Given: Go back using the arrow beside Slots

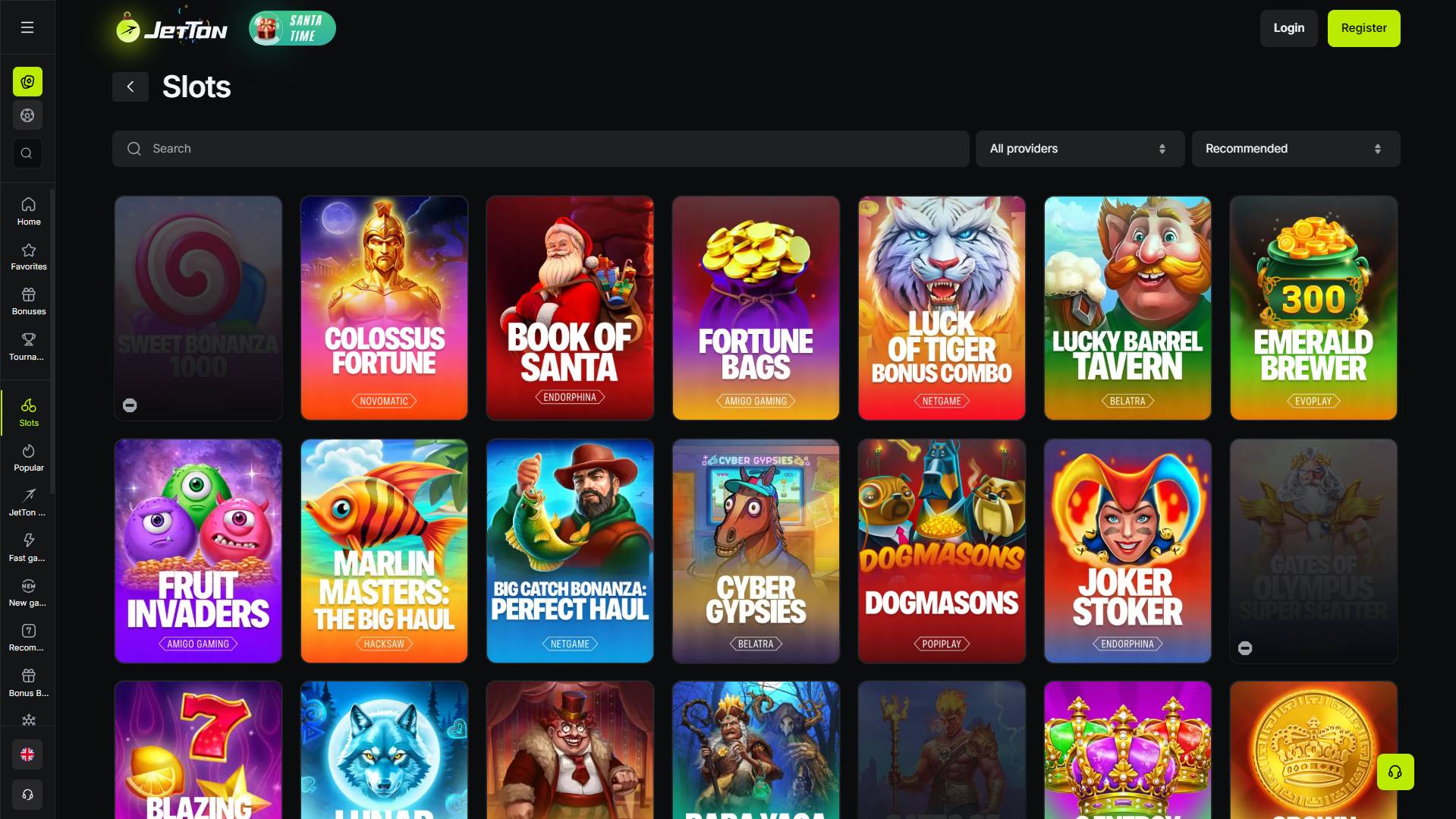Looking at the screenshot, I should tap(131, 87).
